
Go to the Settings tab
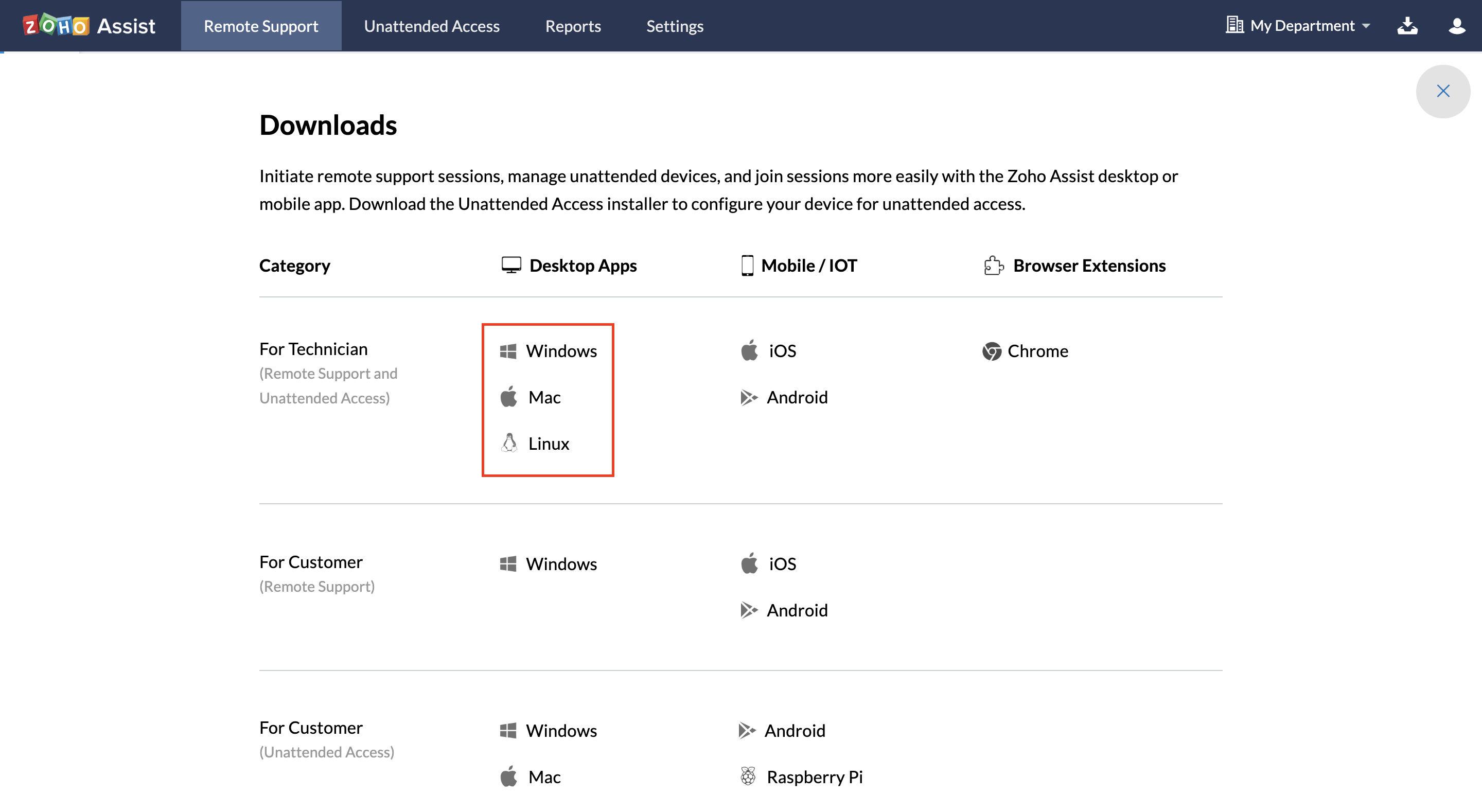674,26
